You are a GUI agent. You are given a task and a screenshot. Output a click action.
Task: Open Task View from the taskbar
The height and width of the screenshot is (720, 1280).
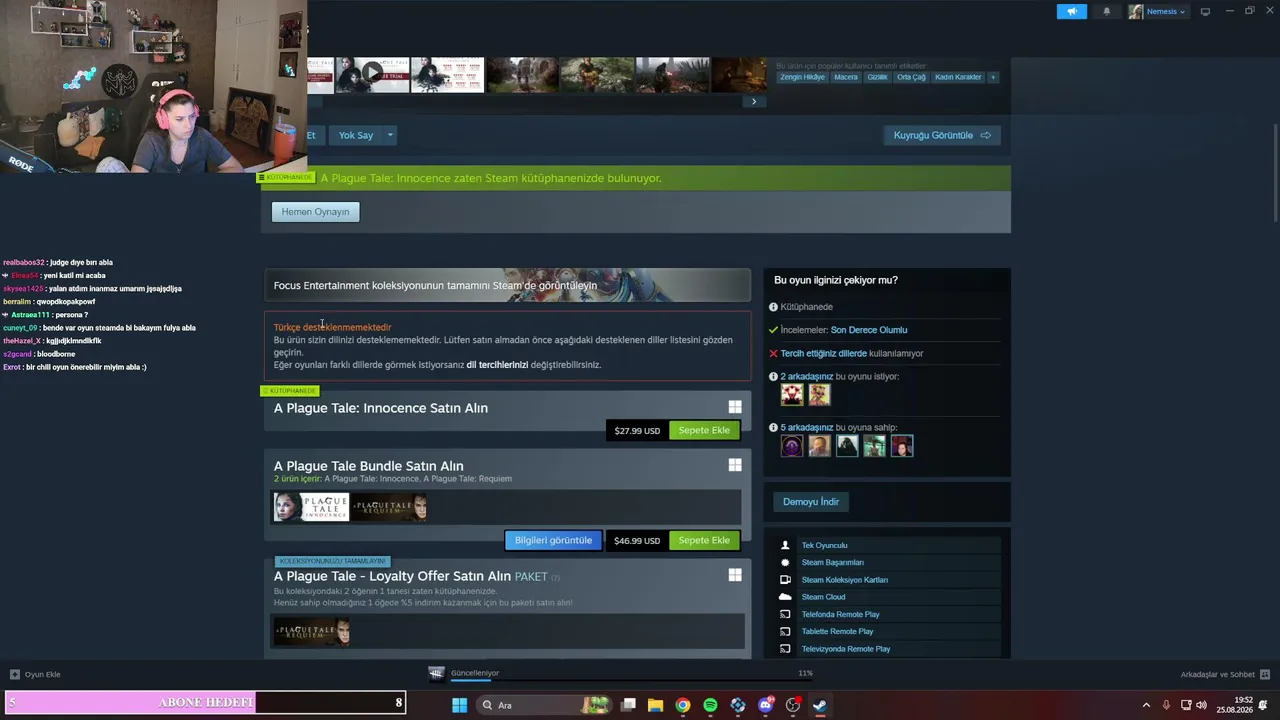click(628, 705)
